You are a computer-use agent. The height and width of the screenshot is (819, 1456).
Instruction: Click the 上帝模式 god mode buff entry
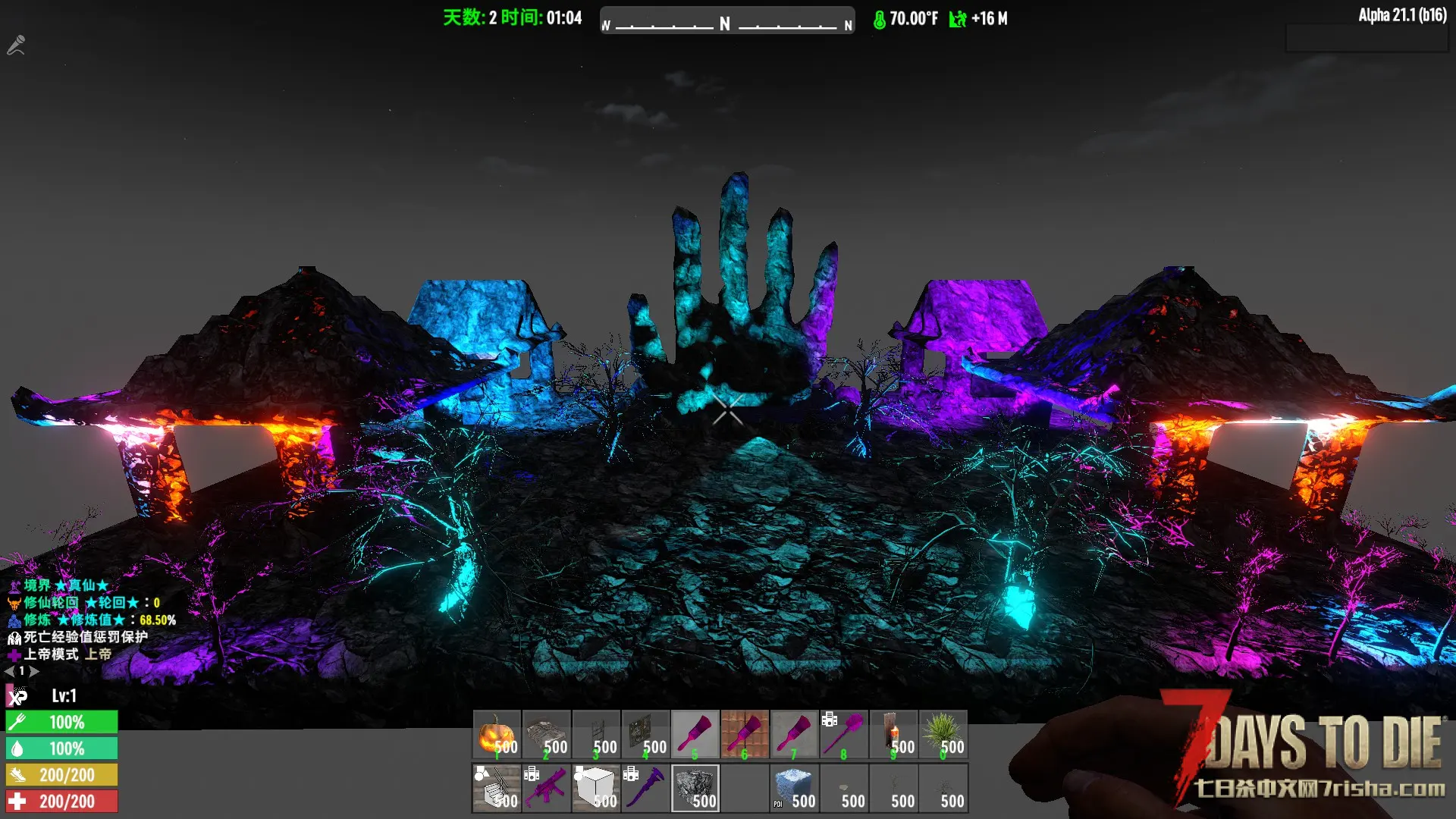tap(60, 654)
